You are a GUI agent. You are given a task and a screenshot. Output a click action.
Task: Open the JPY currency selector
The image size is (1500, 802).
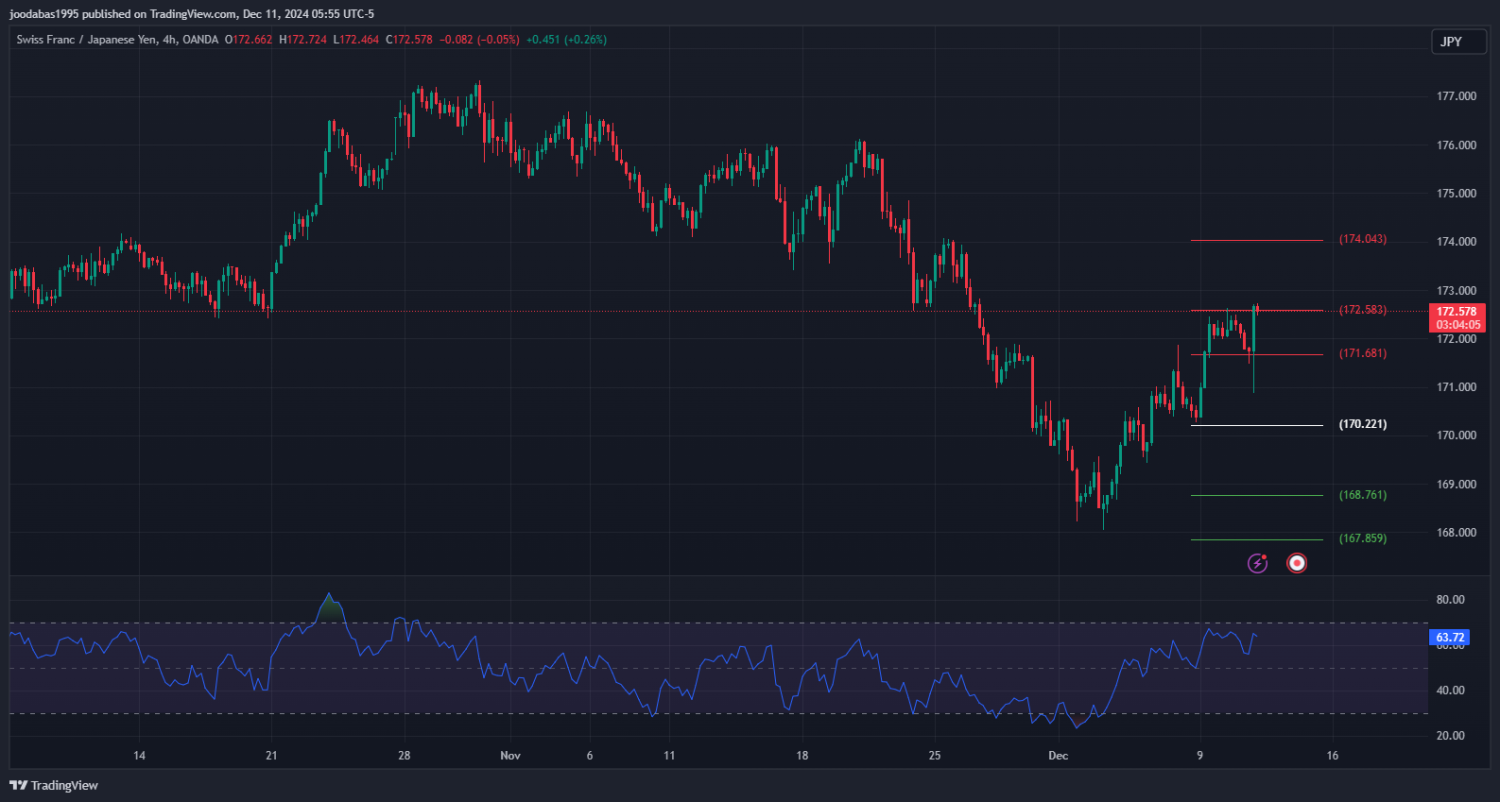coord(1450,41)
